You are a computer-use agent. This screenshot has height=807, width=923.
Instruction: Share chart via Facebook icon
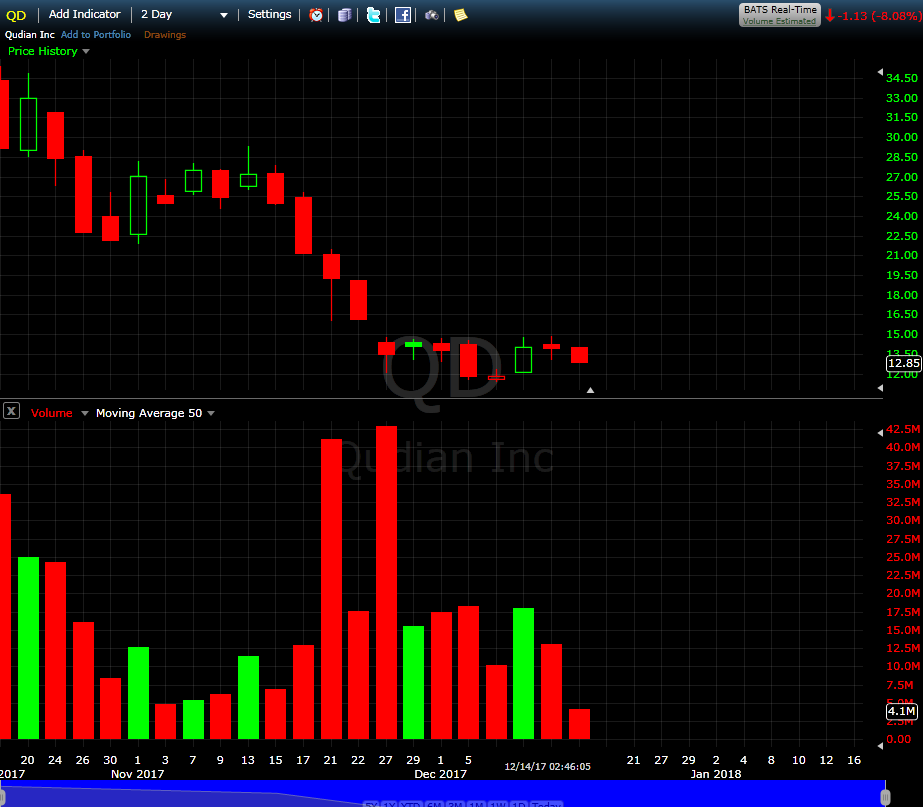[402, 15]
